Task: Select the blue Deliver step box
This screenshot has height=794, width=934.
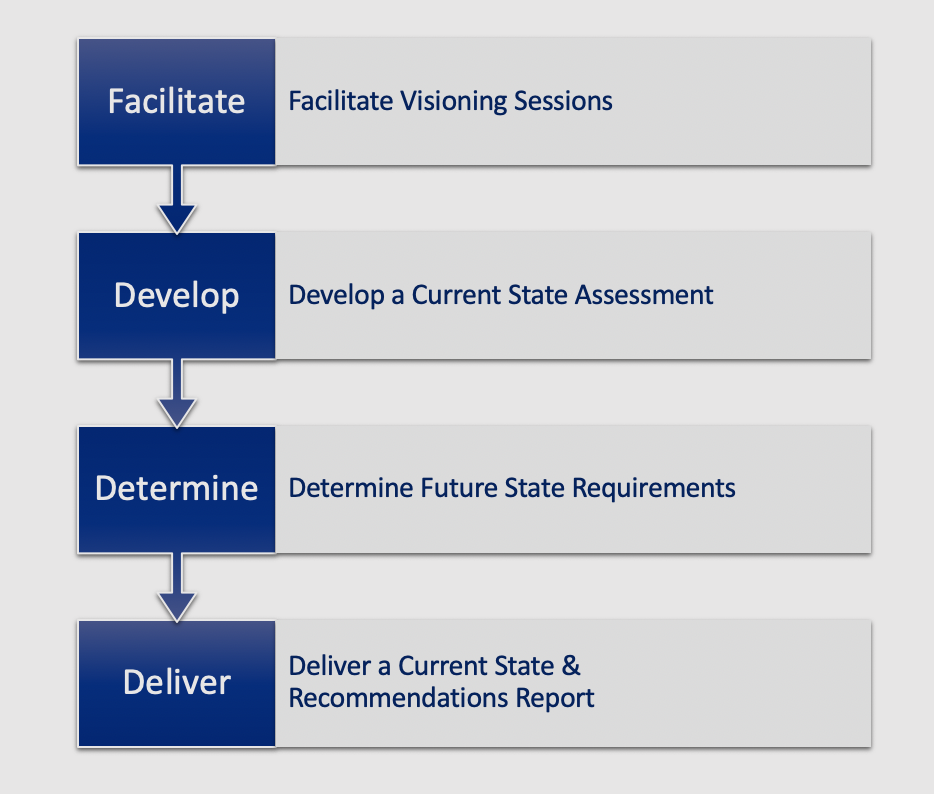Action: point(176,683)
